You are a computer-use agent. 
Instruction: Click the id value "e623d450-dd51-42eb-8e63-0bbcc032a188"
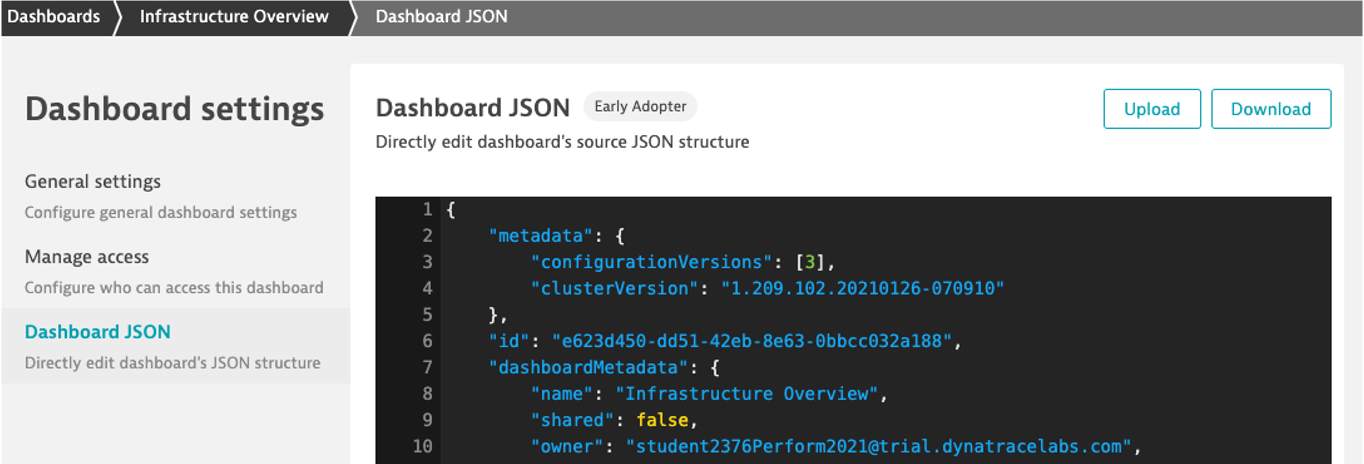tap(752, 341)
